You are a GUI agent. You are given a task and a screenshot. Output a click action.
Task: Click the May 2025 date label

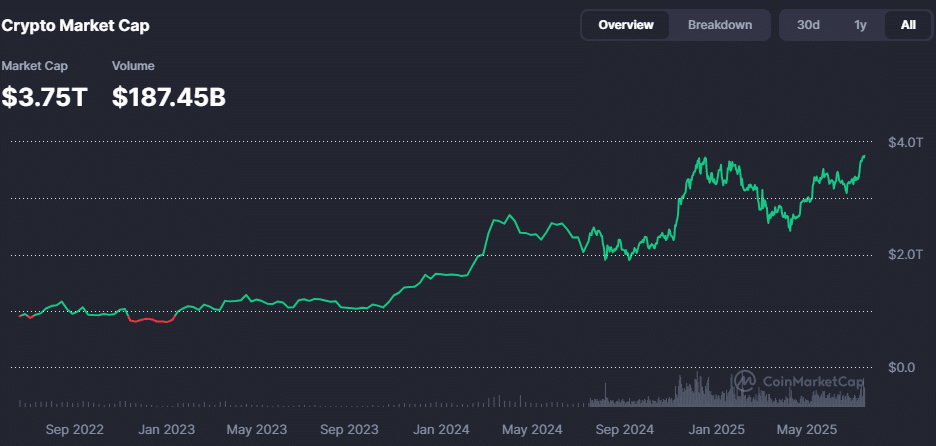pos(807,430)
